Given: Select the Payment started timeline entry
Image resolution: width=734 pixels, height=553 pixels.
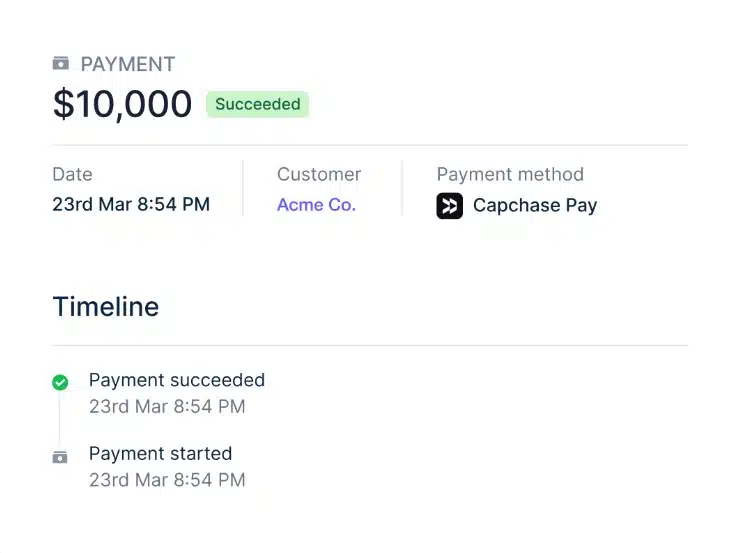Looking at the screenshot, I should pyautogui.click(x=160, y=454).
